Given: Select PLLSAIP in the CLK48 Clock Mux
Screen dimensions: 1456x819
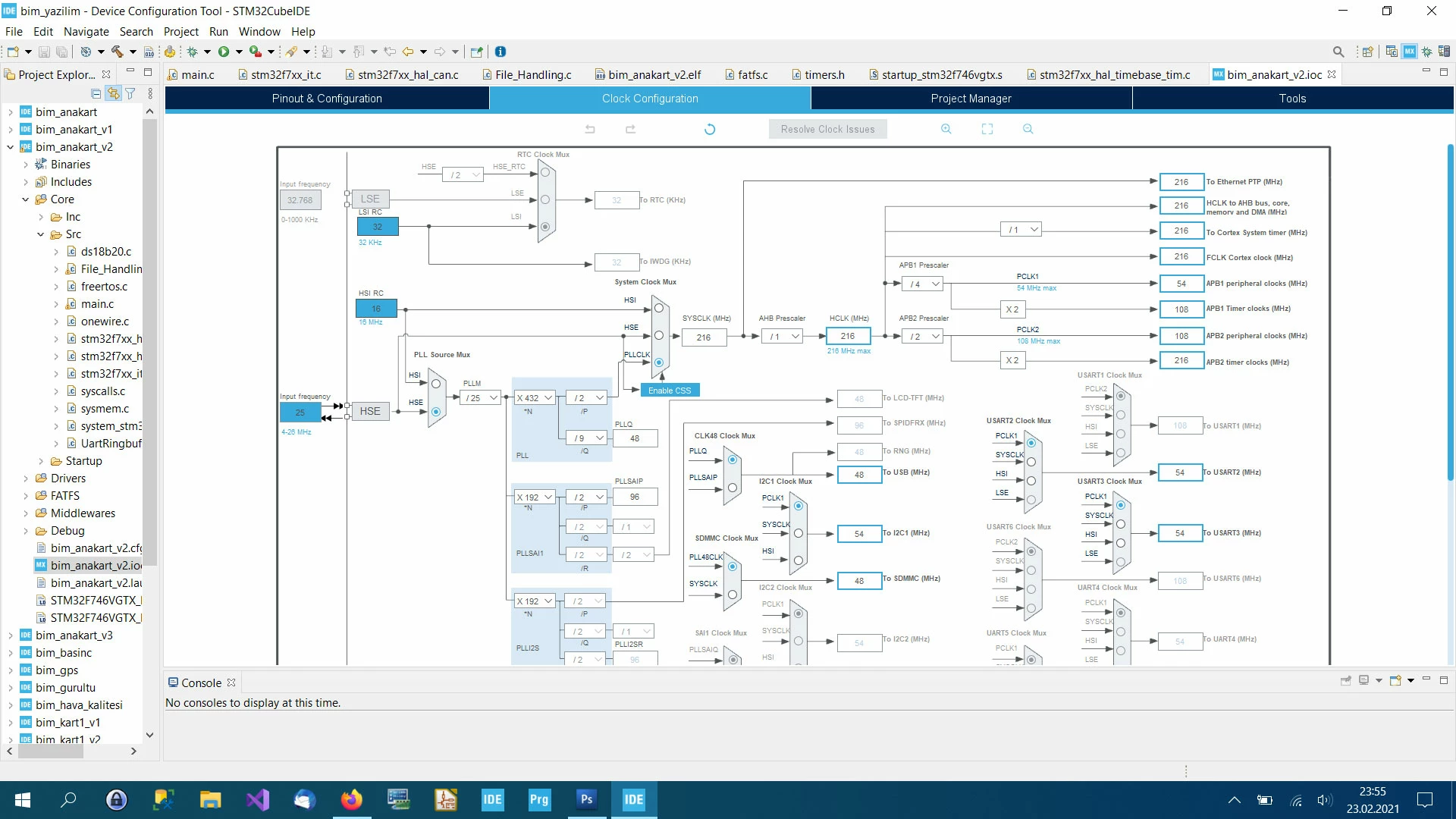Looking at the screenshot, I should coord(733,488).
